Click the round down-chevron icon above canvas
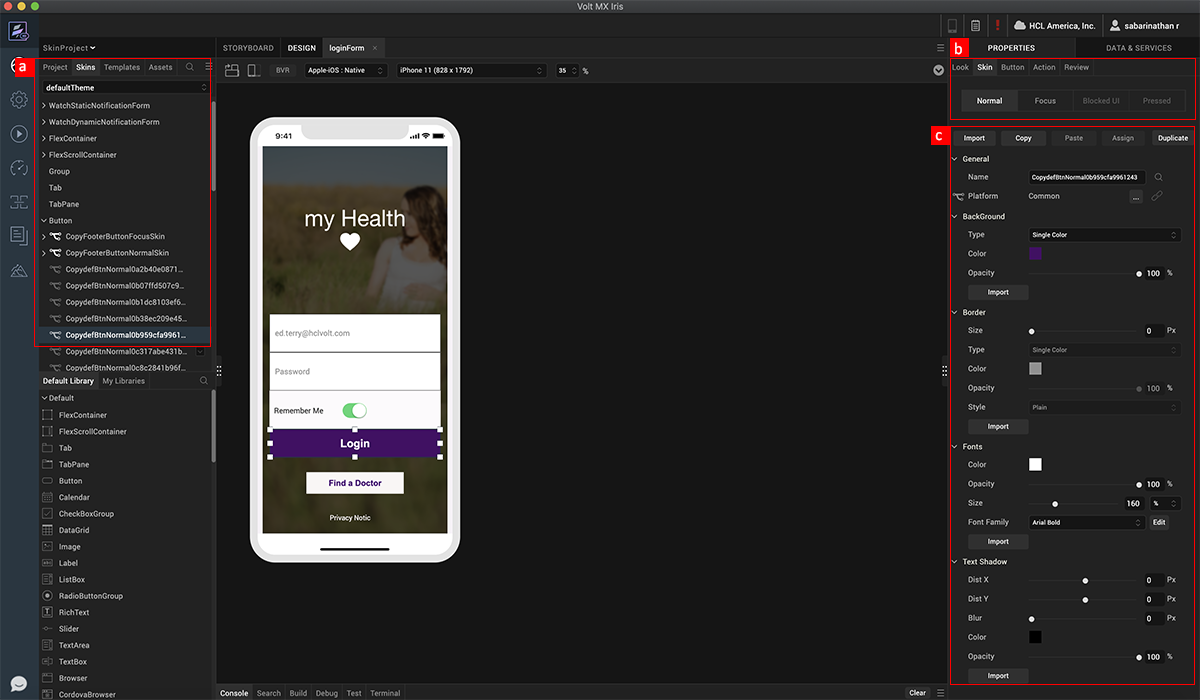Screen dimensions: 1200x700 click(x=938, y=70)
